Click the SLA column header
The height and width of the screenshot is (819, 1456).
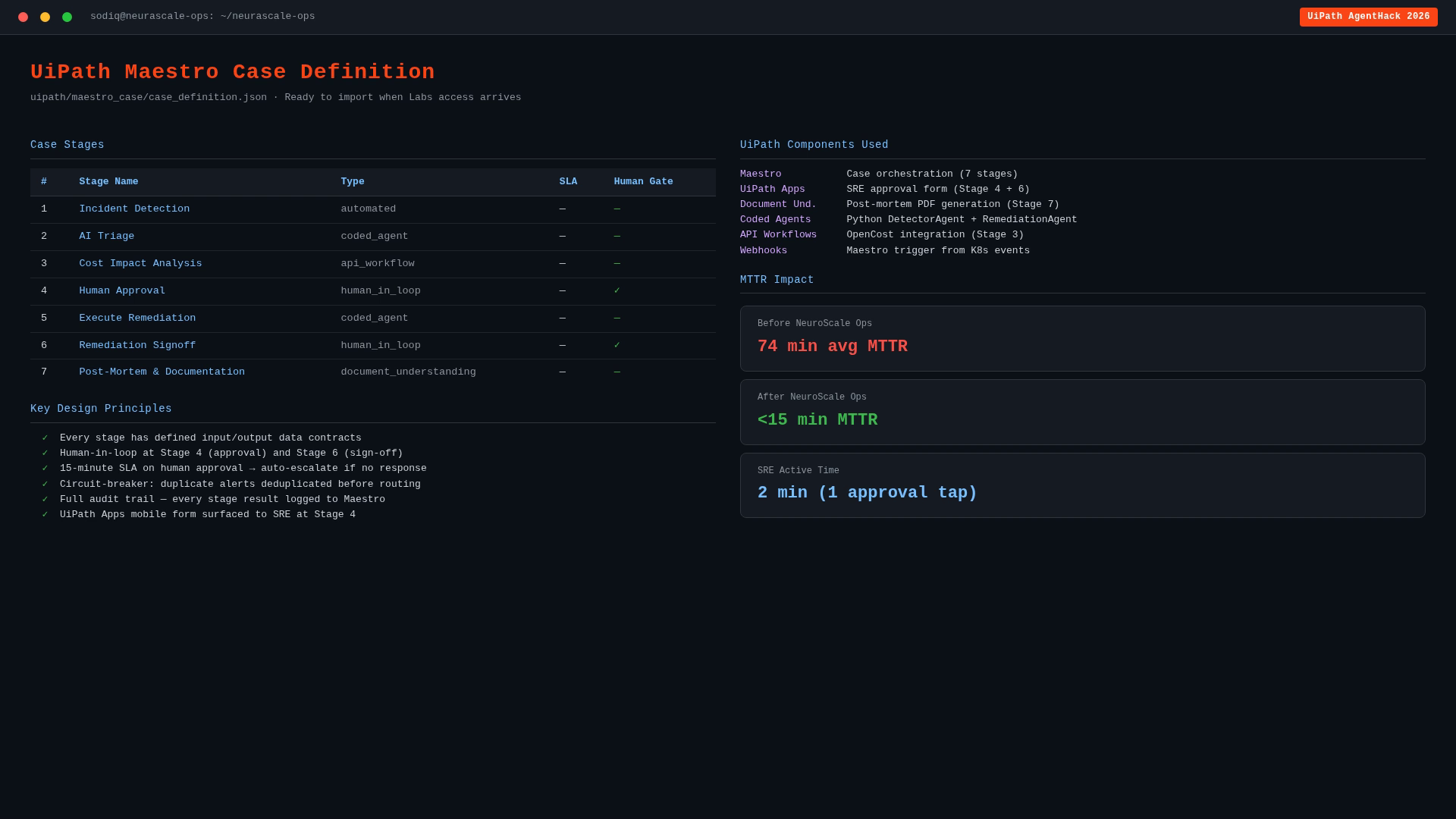568,182
